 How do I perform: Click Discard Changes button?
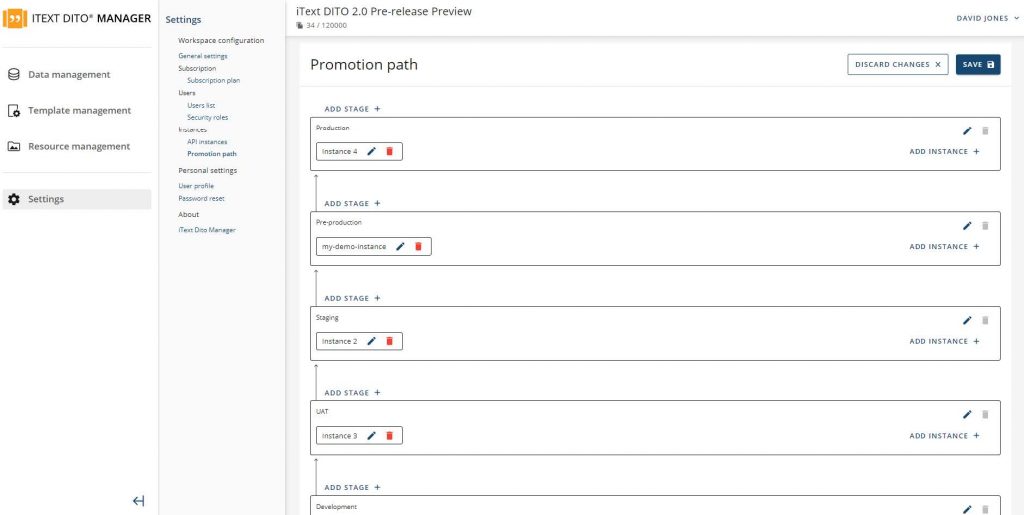pyautogui.click(x=897, y=65)
